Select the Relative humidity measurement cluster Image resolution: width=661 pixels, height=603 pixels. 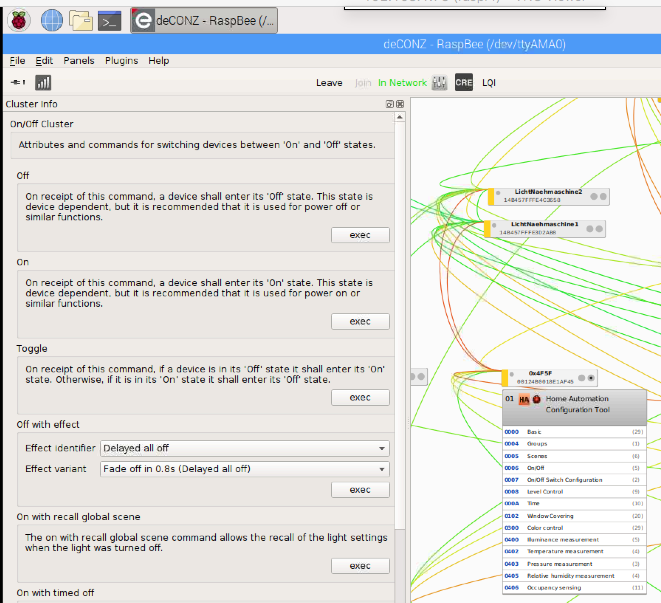pyautogui.click(x=574, y=576)
